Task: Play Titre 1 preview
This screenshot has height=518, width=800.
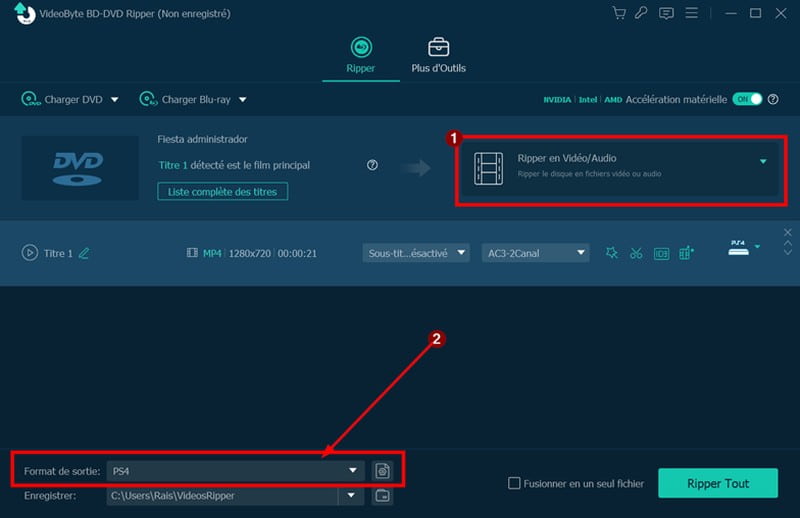Action: point(30,253)
